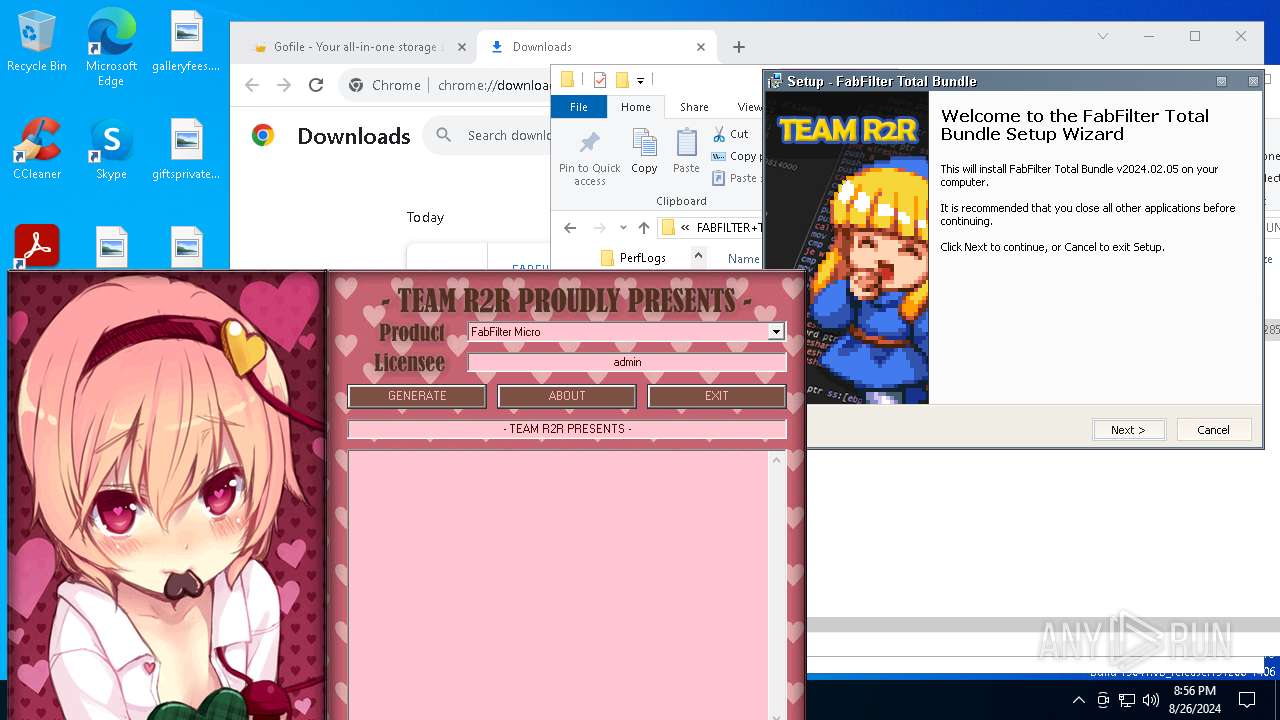Image resolution: width=1280 pixels, height=720 pixels.
Task: Click the Paste shortcut icon
Action: [x=719, y=178]
